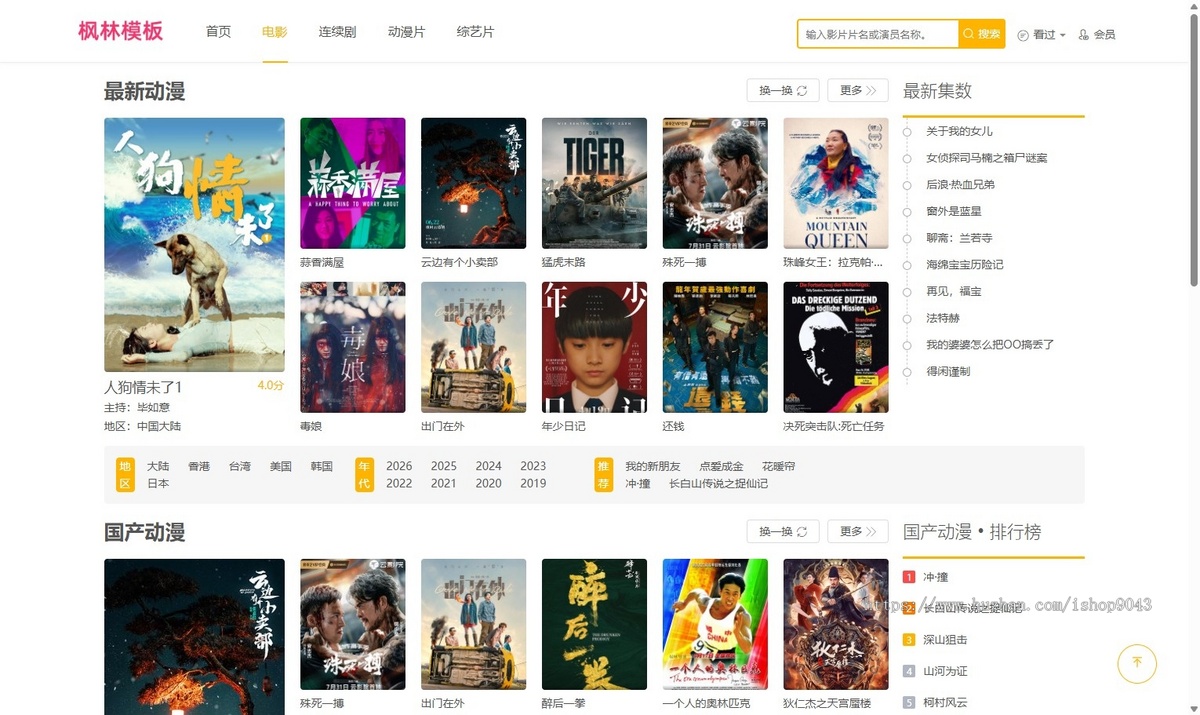Viewport: 1200px width, 715px height.
Task: Filter by region 日本
Action: pos(158,483)
